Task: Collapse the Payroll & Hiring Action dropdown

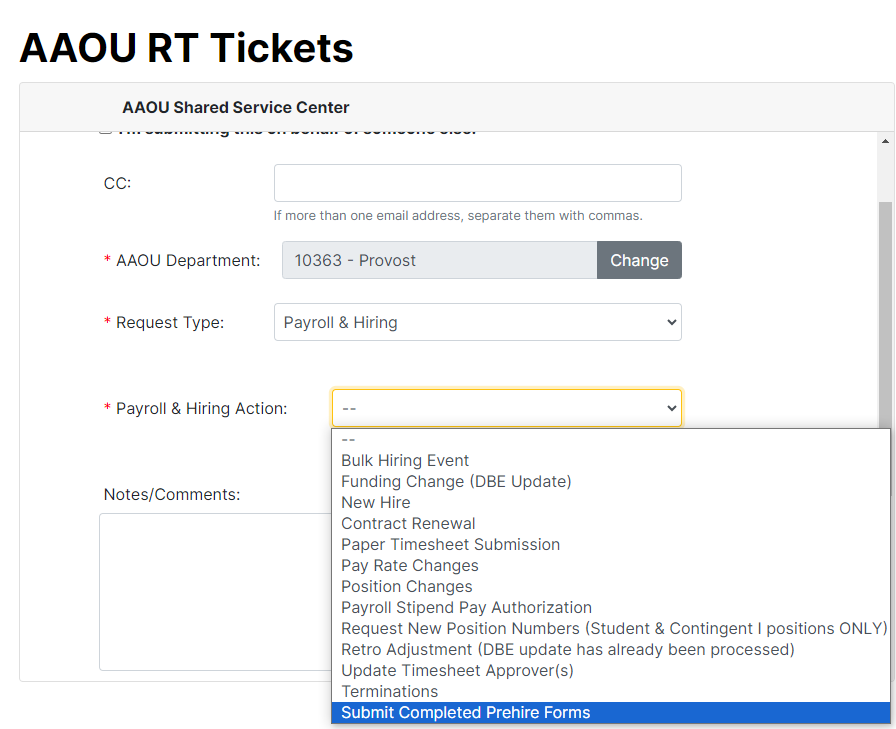Action: [x=506, y=408]
